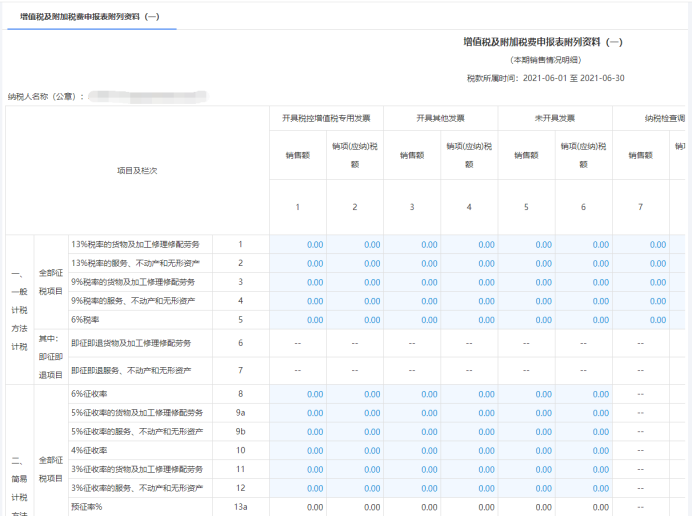Edit row 5 column 1 for 6%税率
Viewport: 692px width, 517px height.
point(298,320)
